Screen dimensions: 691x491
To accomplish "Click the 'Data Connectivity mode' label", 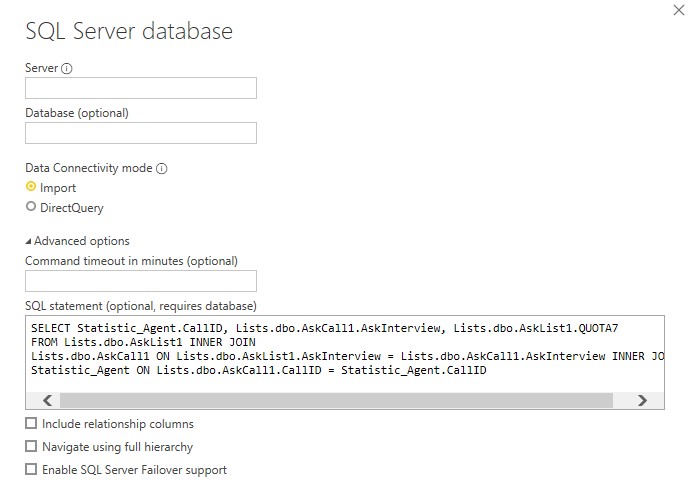I will [x=89, y=168].
